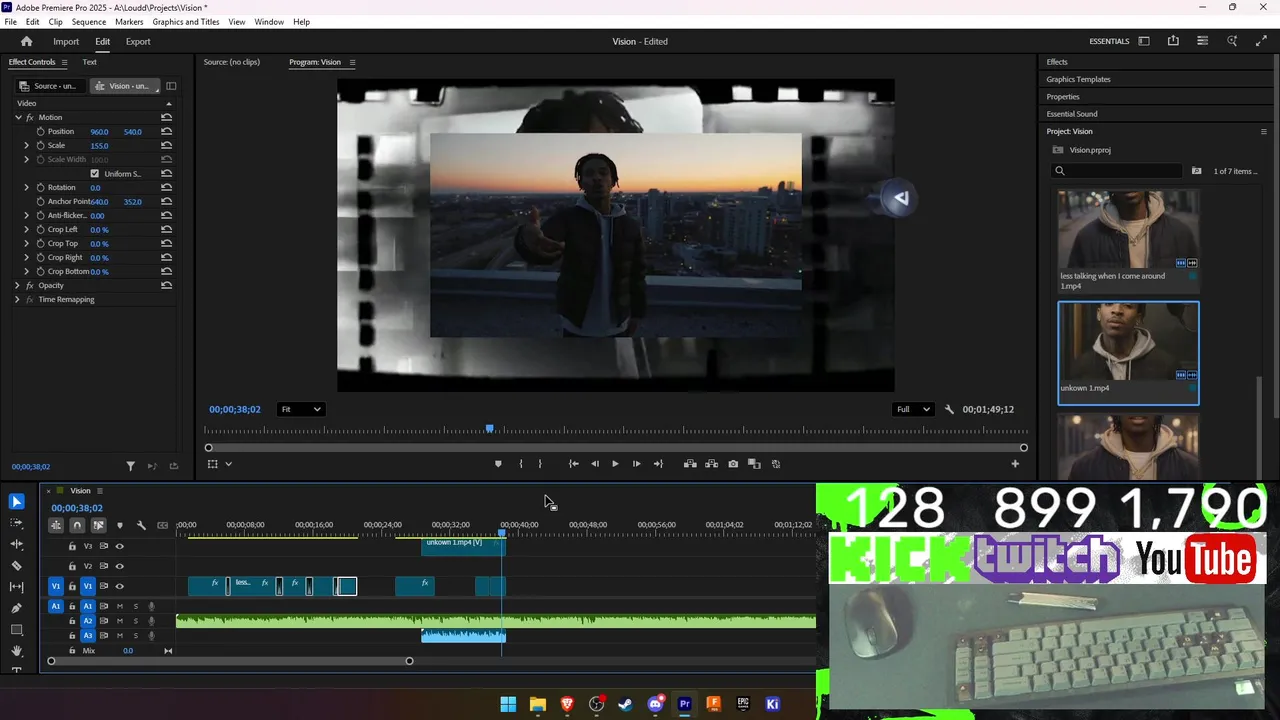Click the Project panel search field
Viewport: 1280px width, 720px height.
(x=1119, y=171)
